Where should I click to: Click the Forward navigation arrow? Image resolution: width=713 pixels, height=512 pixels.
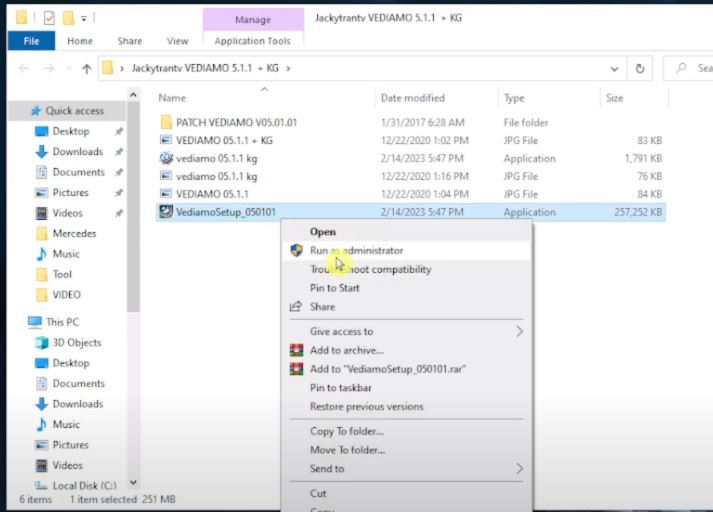(49, 68)
